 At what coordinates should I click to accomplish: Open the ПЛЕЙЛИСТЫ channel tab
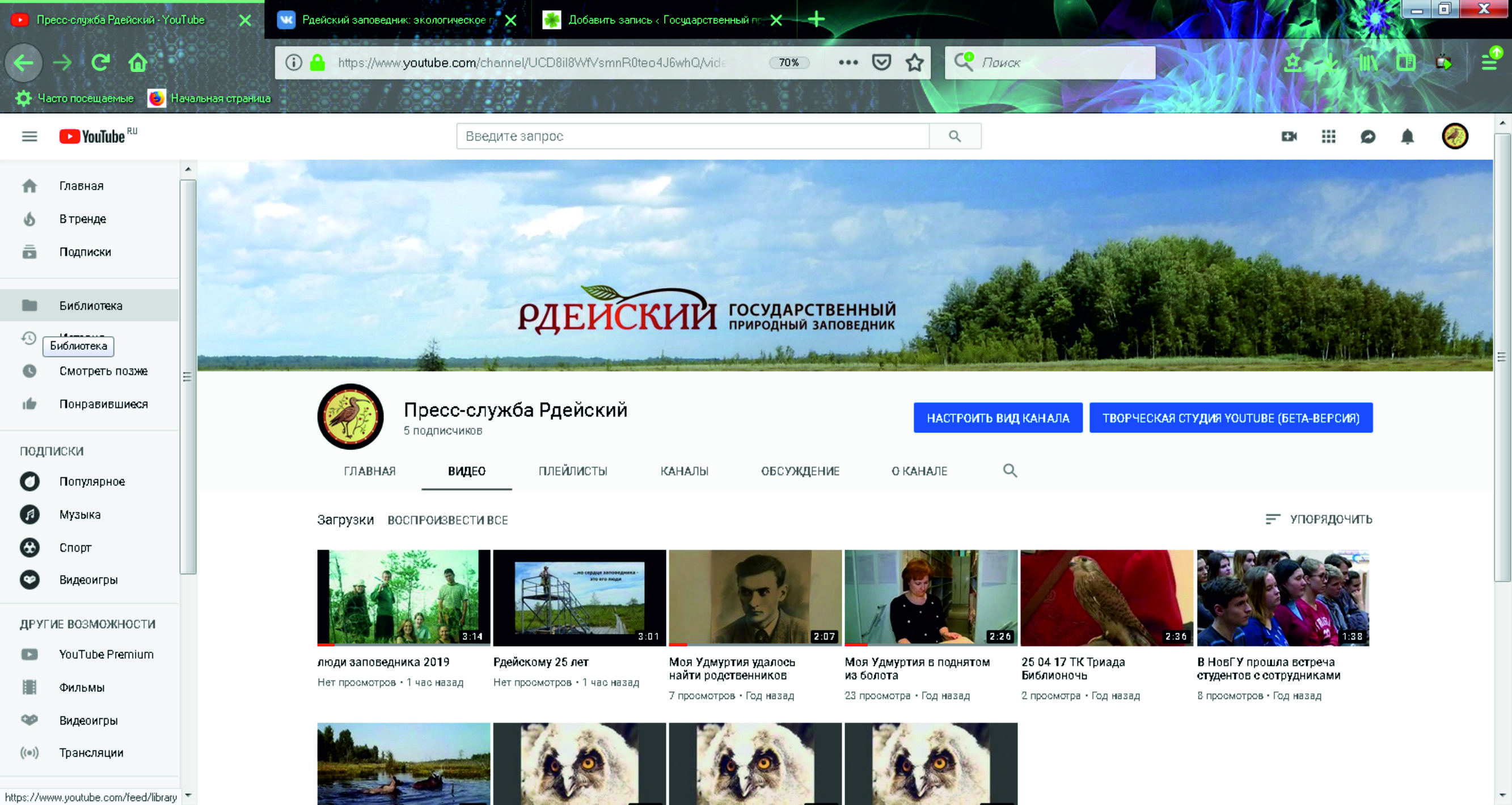coord(573,471)
